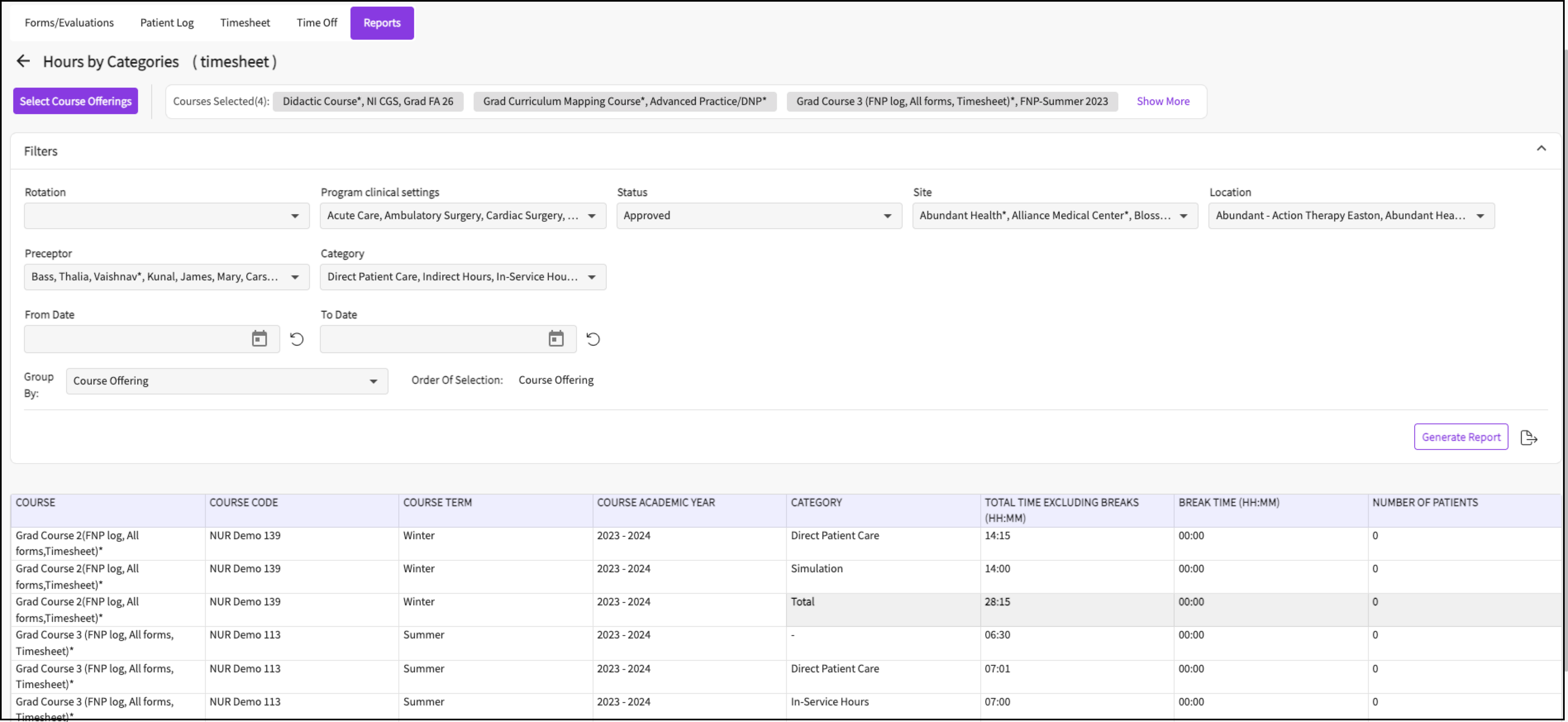Go back using the back arrow
The height and width of the screenshot is (722, 1568).
click(22, 61)
